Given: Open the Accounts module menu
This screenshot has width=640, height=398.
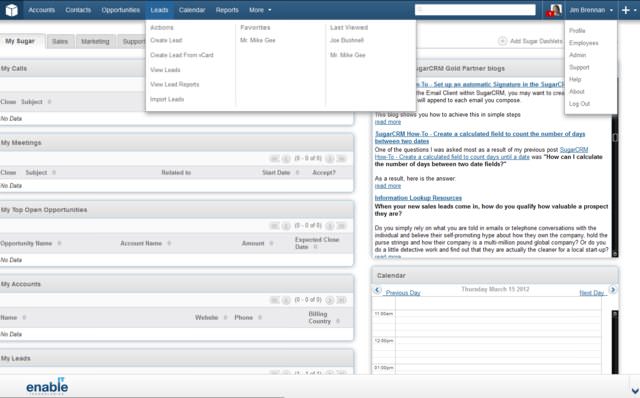Looking at the screenshot, I should (x=41, y=10).
